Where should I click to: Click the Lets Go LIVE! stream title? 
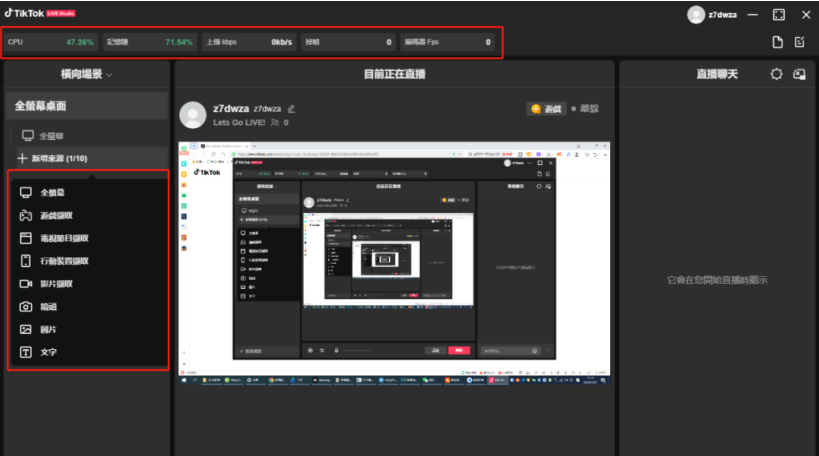point(239,123)
